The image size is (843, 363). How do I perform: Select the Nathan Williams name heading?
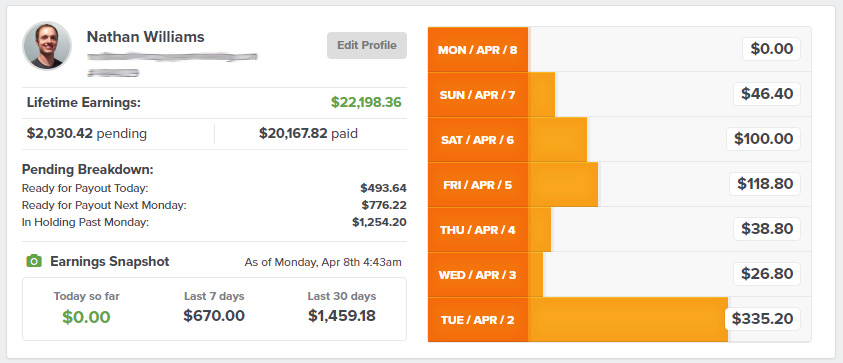(x=146, y=37)
